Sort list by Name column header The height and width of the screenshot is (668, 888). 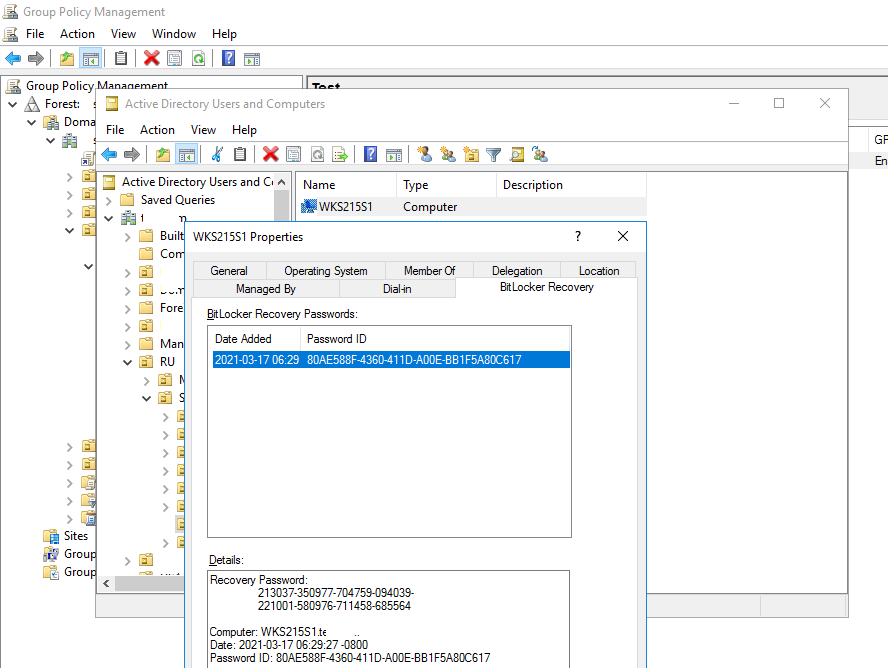(347, 185)
